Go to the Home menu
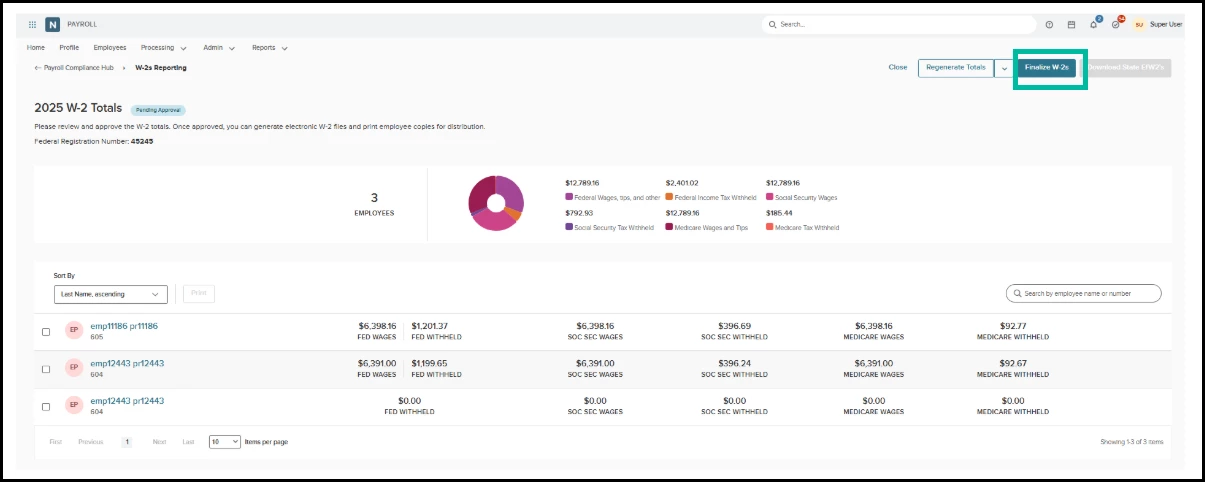 tap(36, 47)
